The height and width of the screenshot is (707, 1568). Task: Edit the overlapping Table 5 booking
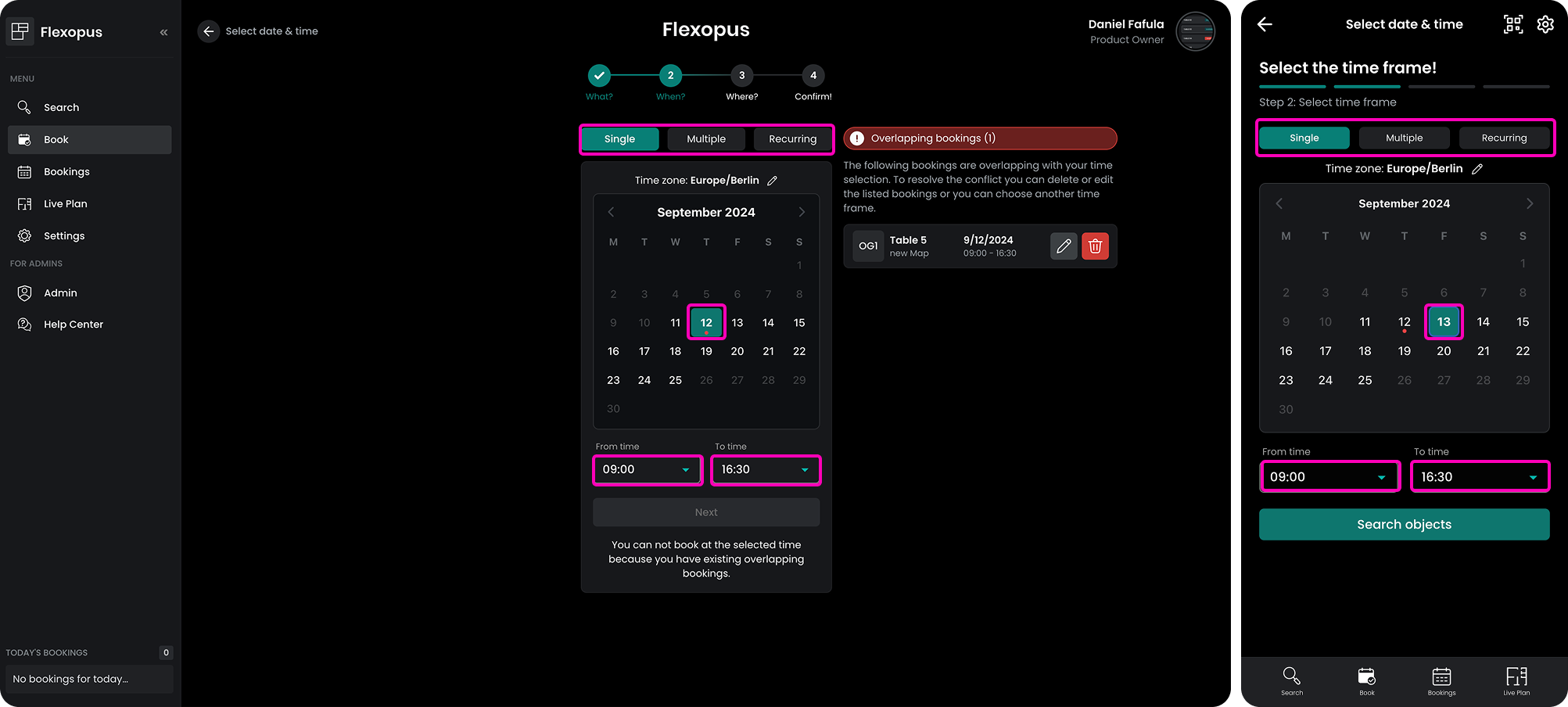click(x=1063, y=246)
